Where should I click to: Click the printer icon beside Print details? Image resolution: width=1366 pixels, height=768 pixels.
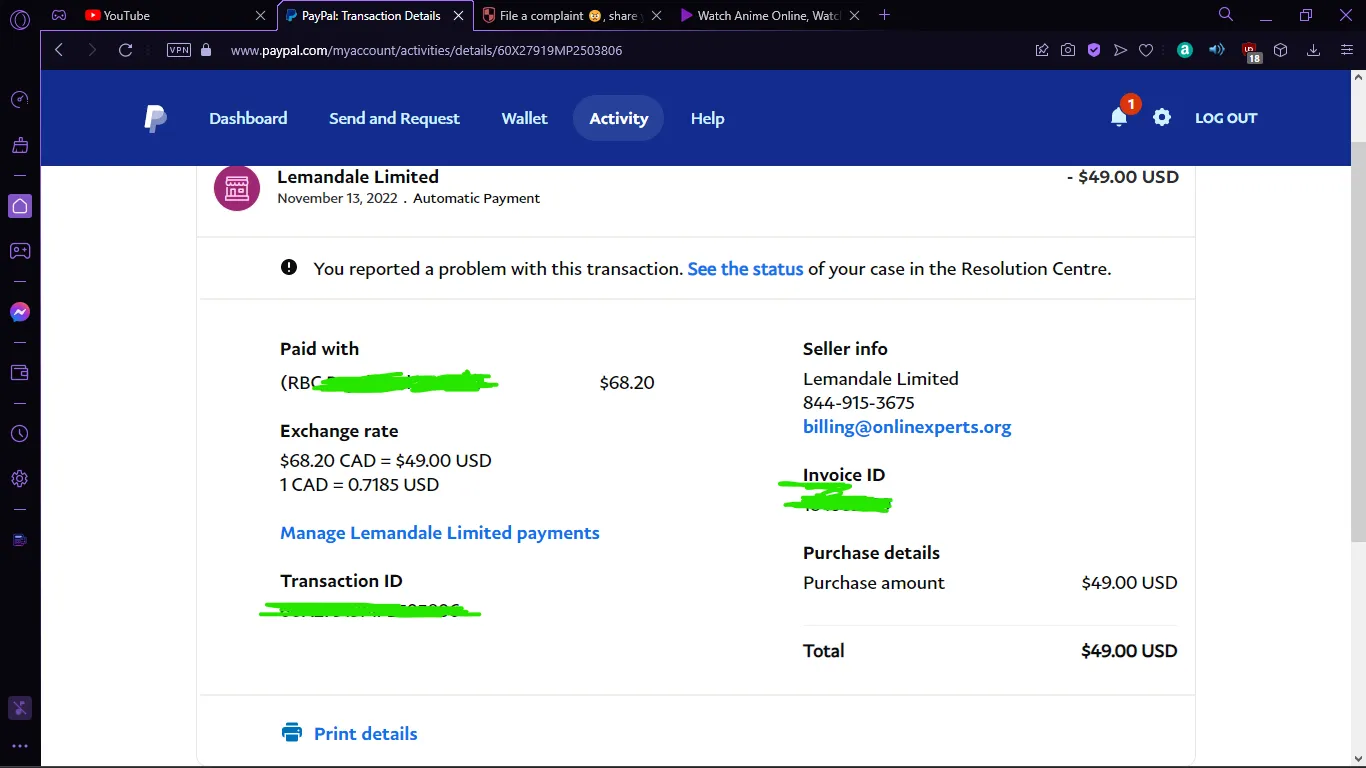[292, 733]
